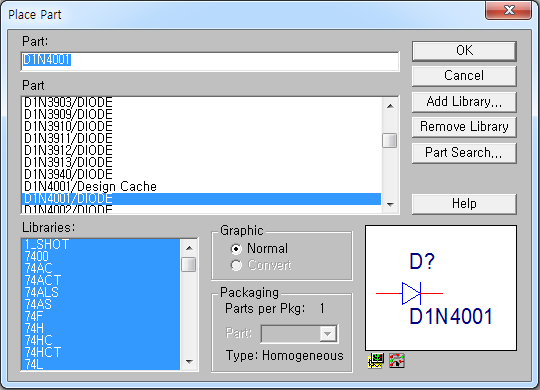Select D1N3912/DIODE in part list
Viewport: 540px width, 390px height.
(x=202, y=151)
